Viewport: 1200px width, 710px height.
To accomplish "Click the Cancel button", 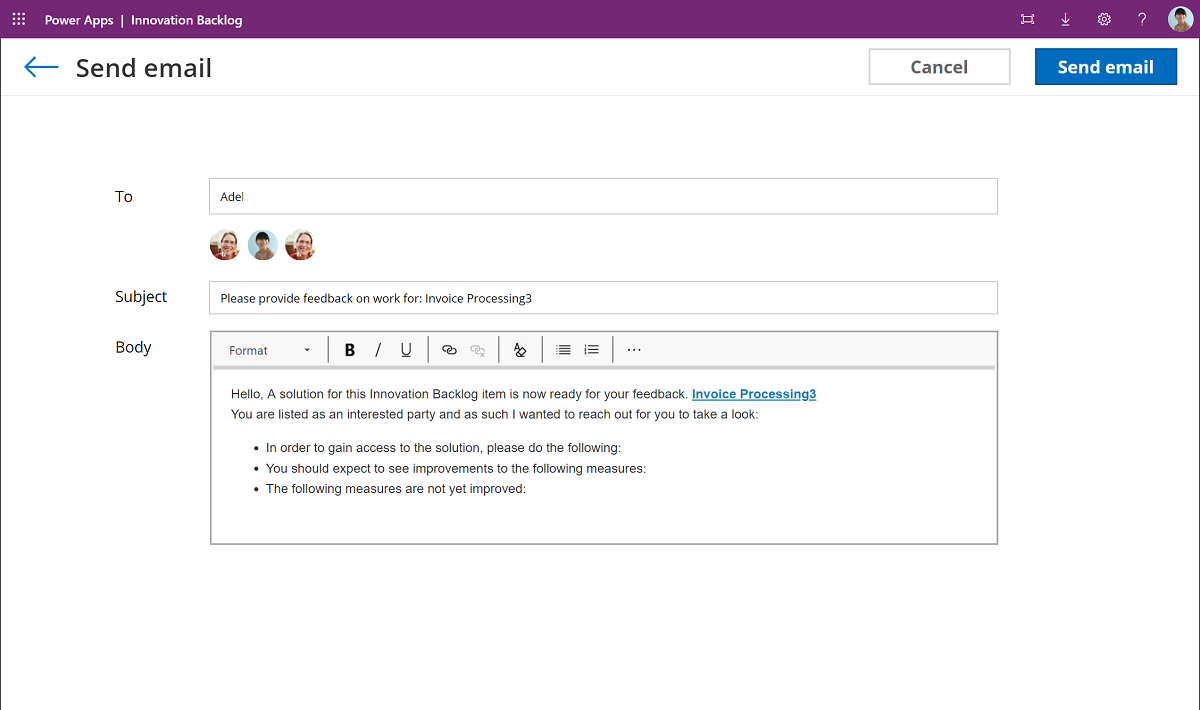I will tap(939, 67).
